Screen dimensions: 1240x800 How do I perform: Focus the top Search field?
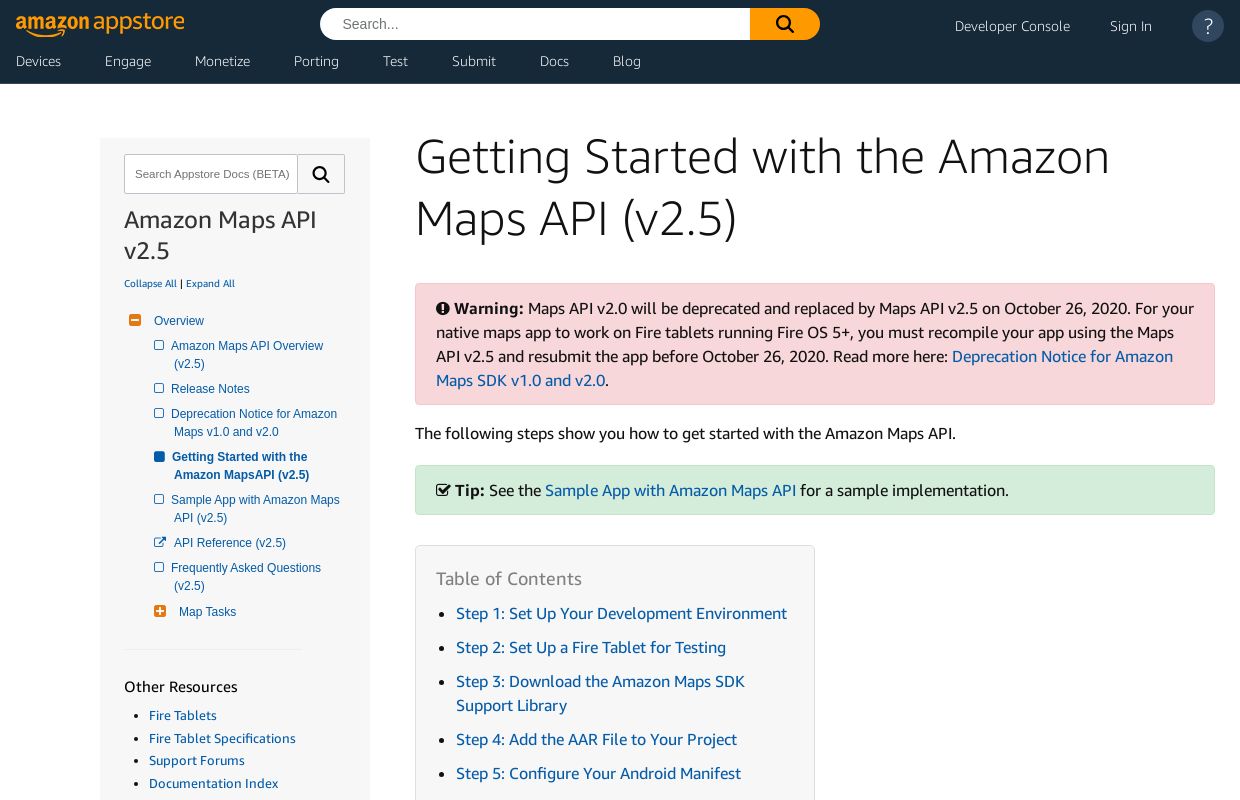tap(535, 24)
